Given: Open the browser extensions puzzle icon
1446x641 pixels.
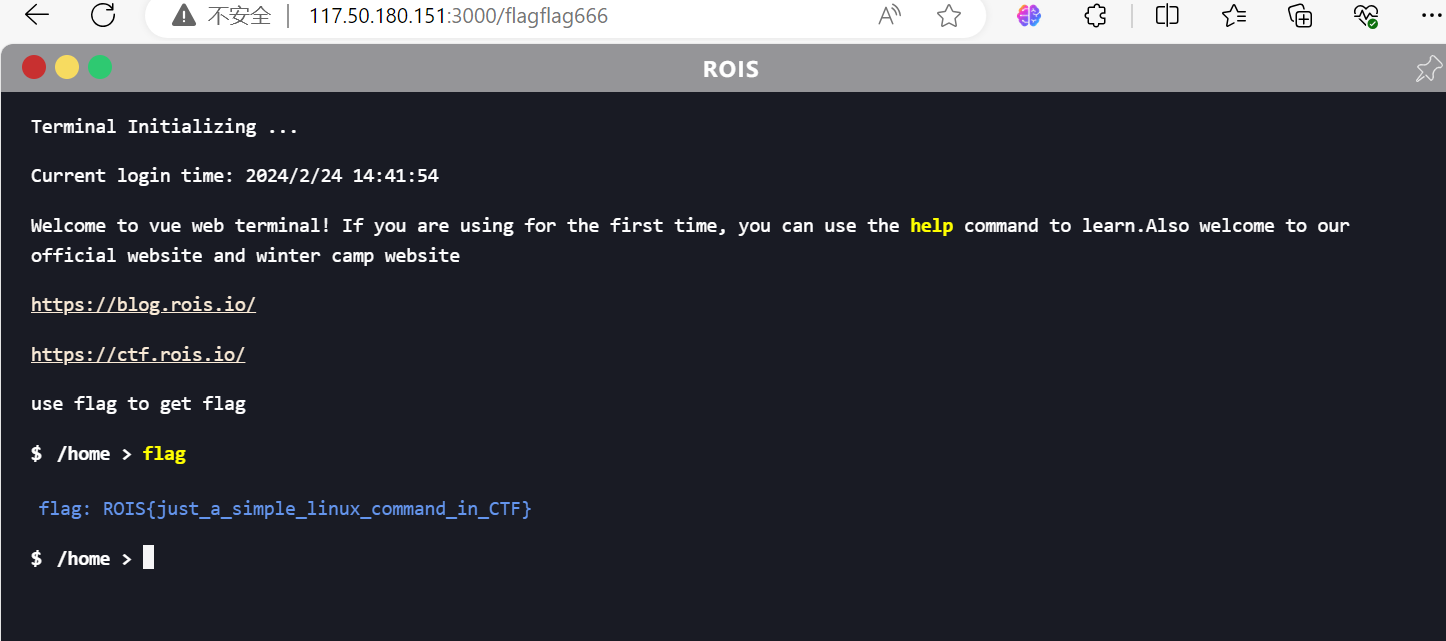Looking at the screenshot, I should [1096, 16].
